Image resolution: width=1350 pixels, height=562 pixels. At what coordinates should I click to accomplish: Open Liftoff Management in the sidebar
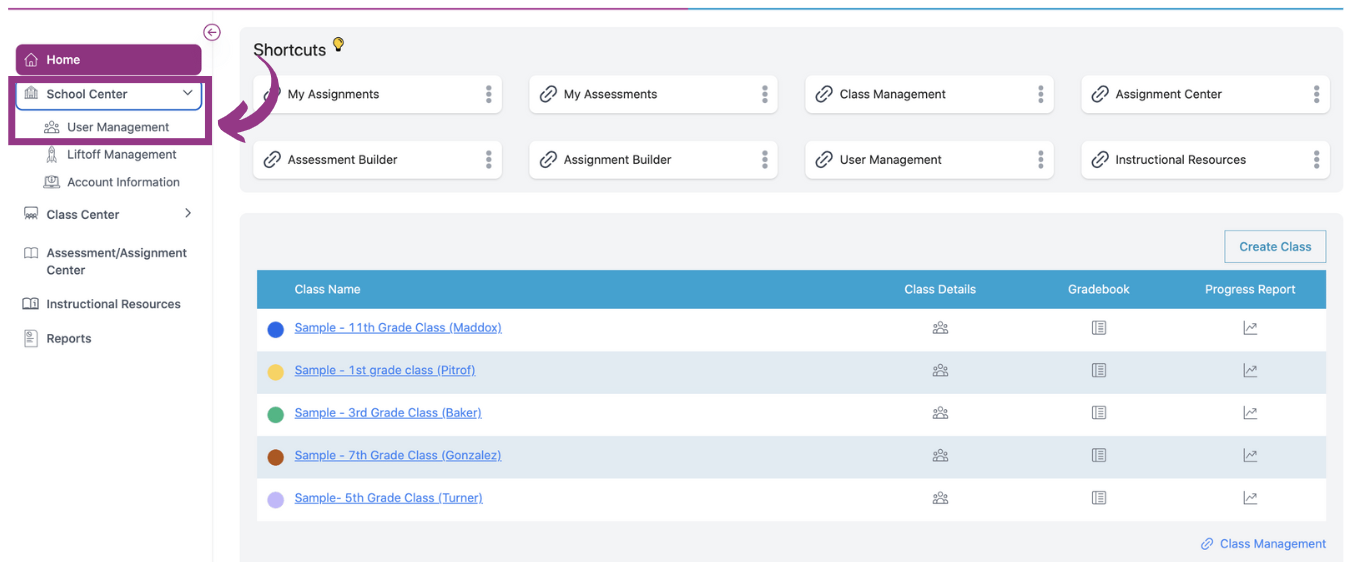(x=111, y=155)
